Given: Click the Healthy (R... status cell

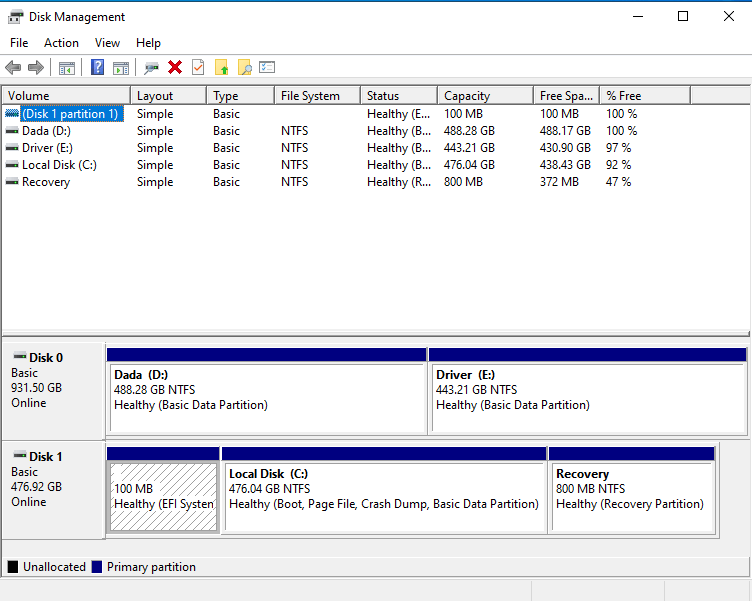Looking at the screenshot, I should tap(399, 182).
